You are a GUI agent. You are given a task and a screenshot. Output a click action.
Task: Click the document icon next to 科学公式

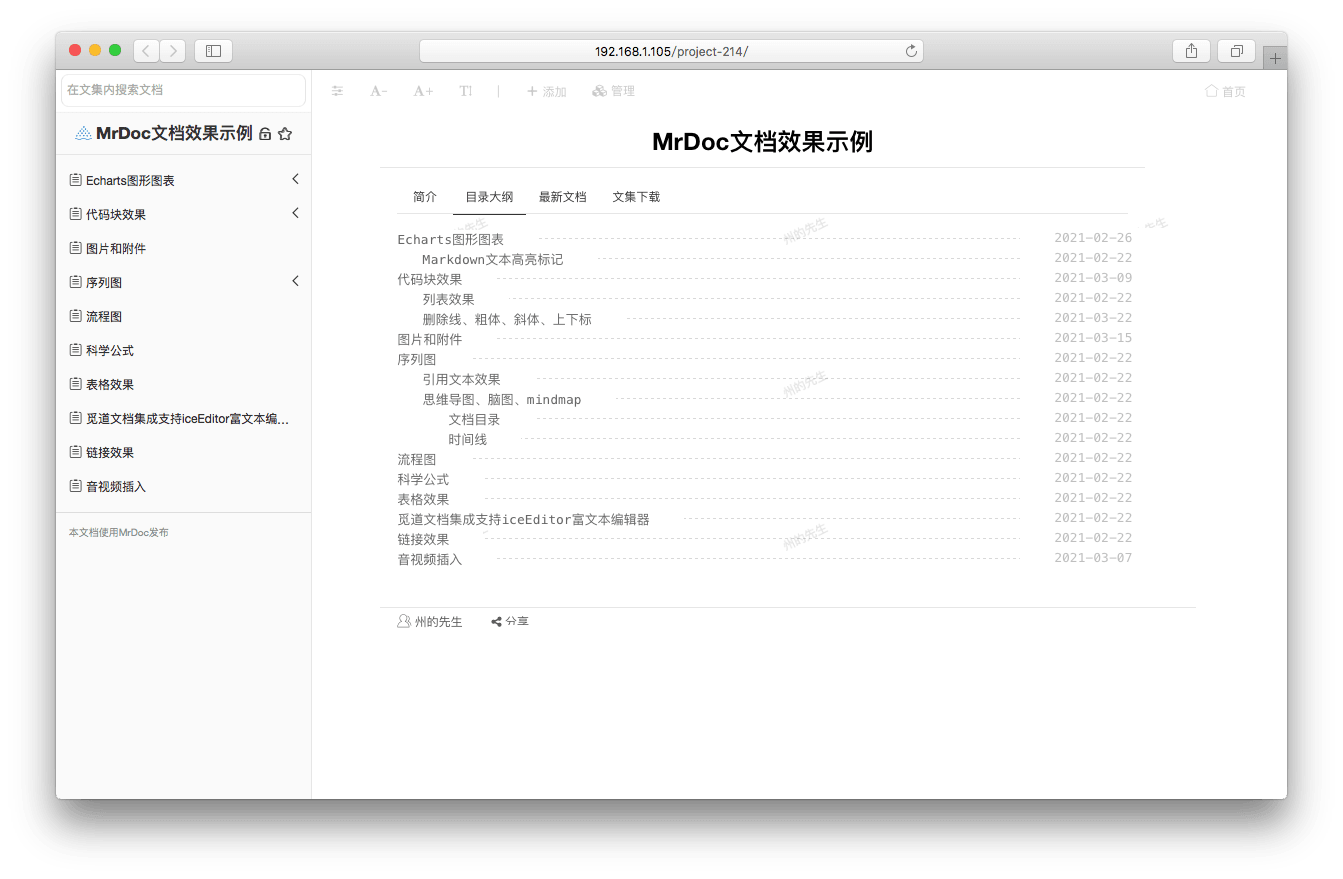click(75, 350)
